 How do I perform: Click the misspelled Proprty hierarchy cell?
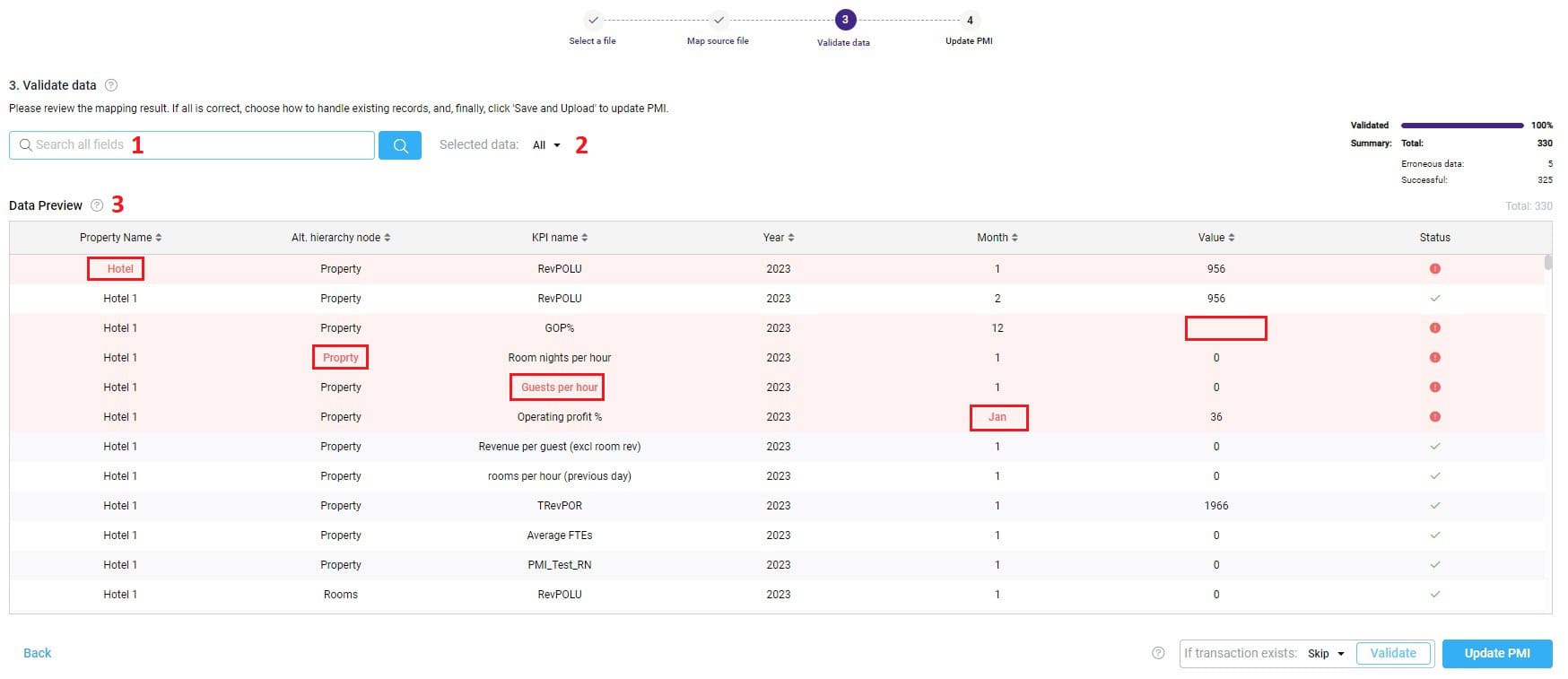340,358
